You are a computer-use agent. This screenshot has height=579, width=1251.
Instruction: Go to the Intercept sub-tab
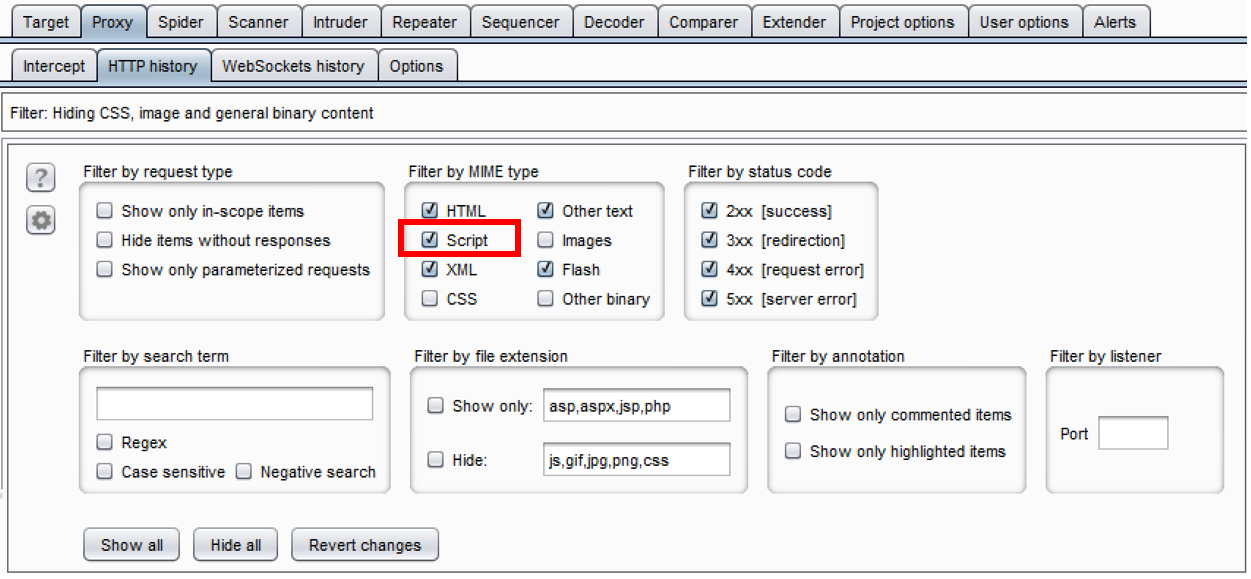click(x=54, y=67)
